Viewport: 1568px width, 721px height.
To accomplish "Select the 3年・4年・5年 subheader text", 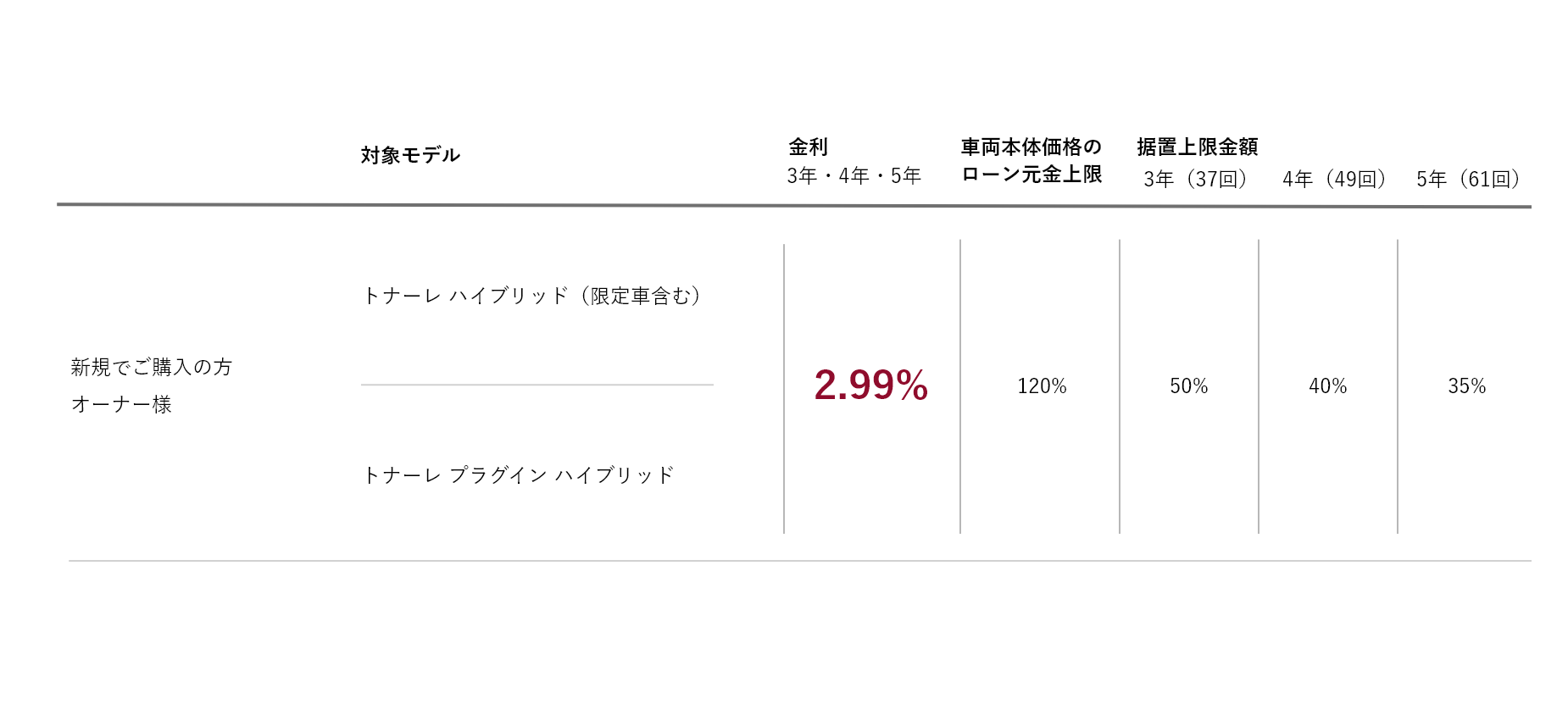I will [854, 176].
